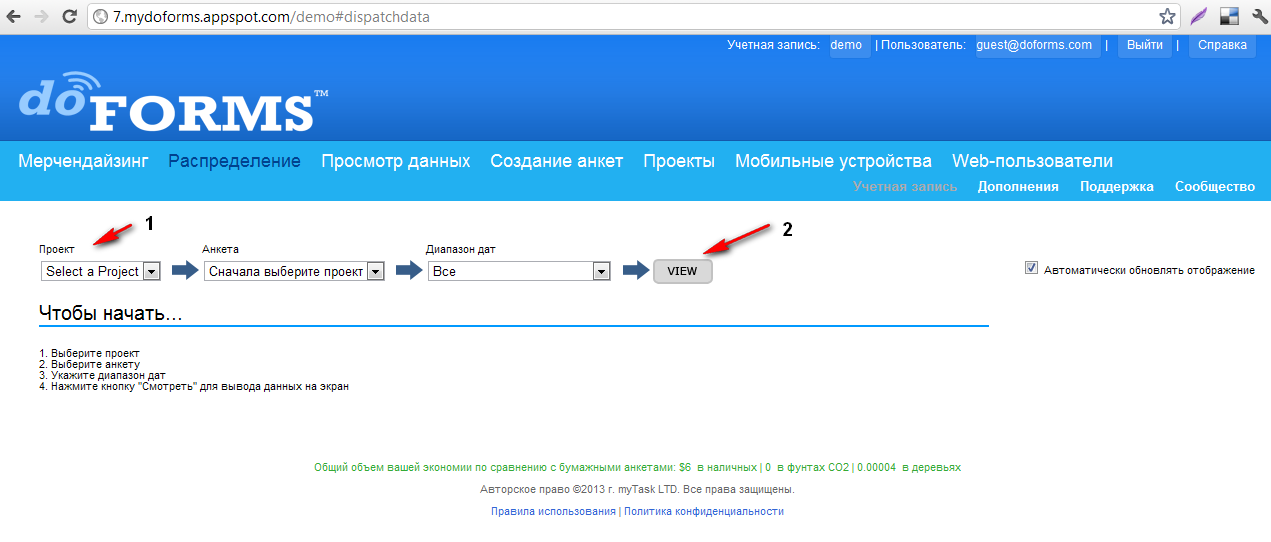Open the Политика конфиденциальности link
Image resolution: width=1271 pixels, height=542 pixels.
pos(703,511)
